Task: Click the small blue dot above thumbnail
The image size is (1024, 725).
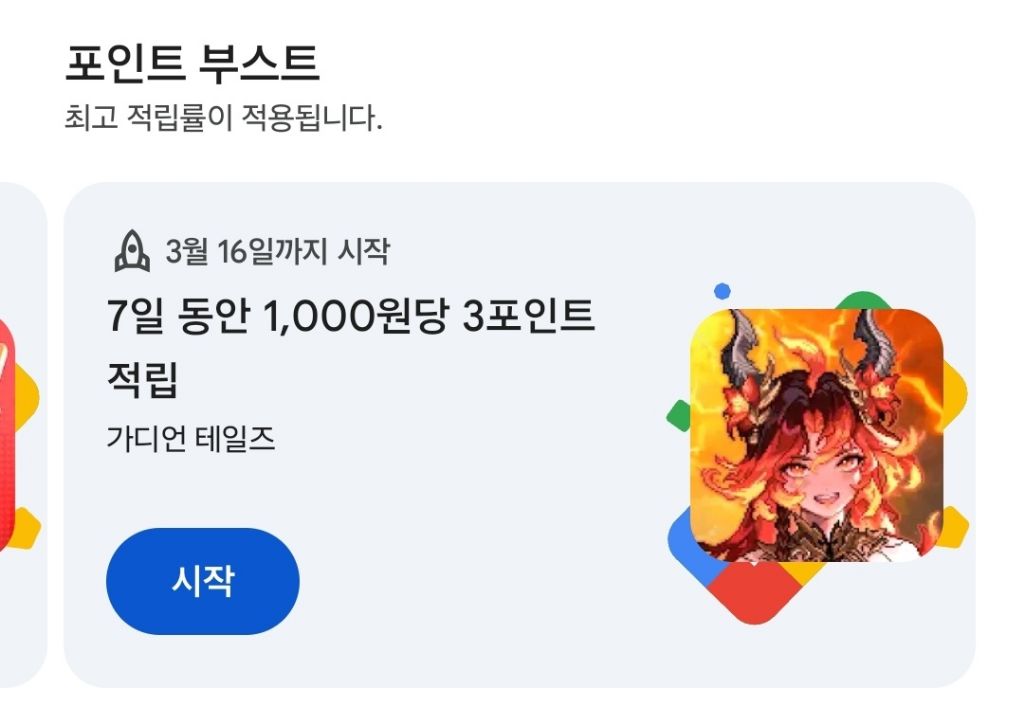Action: tap(722, 291)
